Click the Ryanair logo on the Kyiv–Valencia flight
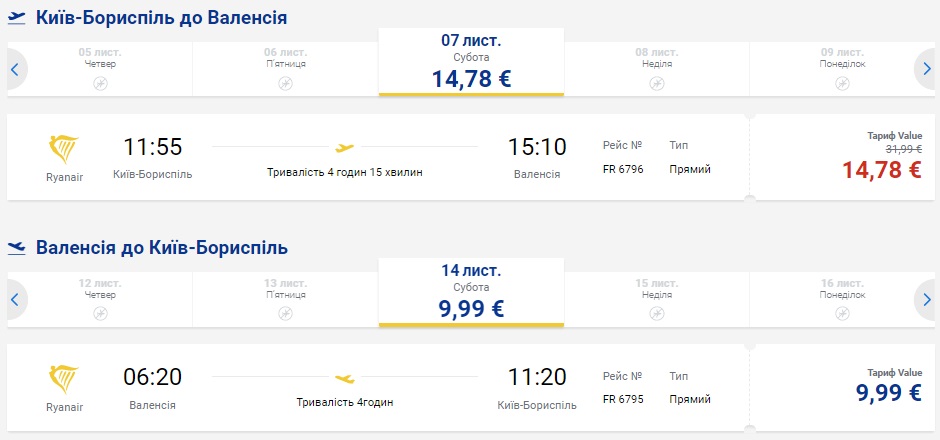This screenshot has height=440, width=940. pyautogui.click(x=66, y=149)
